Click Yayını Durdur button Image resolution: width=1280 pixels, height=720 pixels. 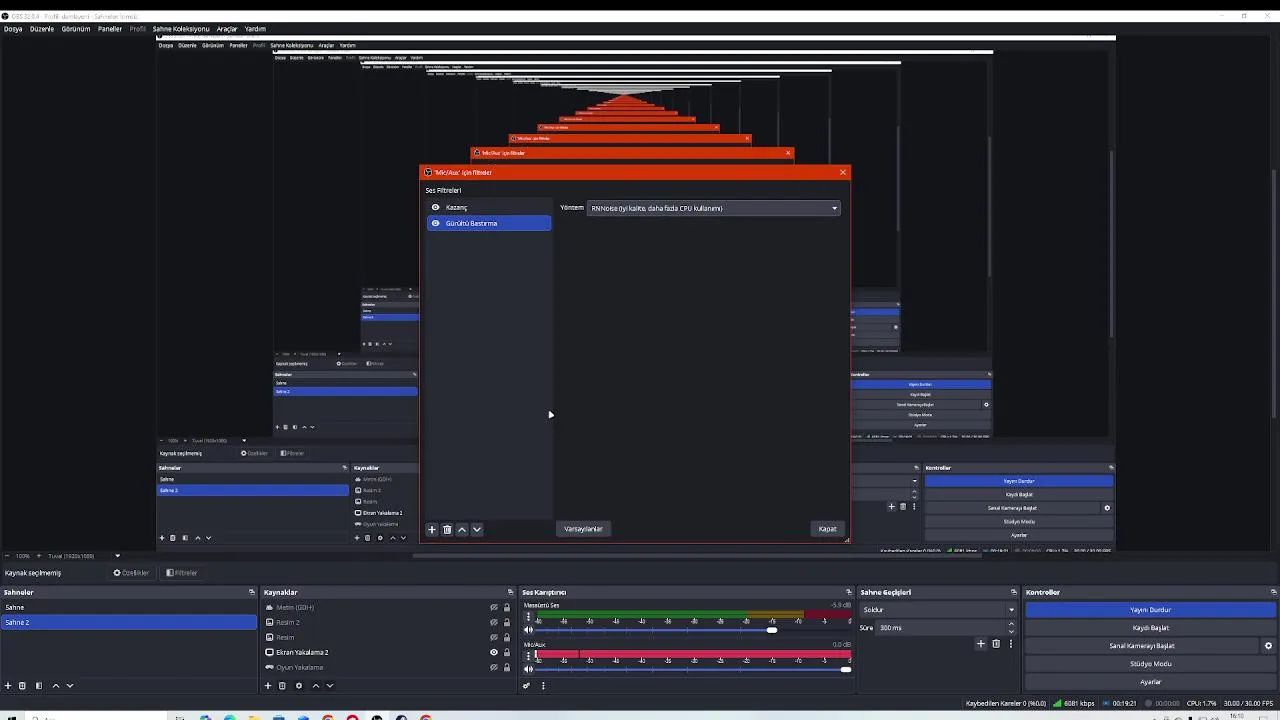(1151, 610)
